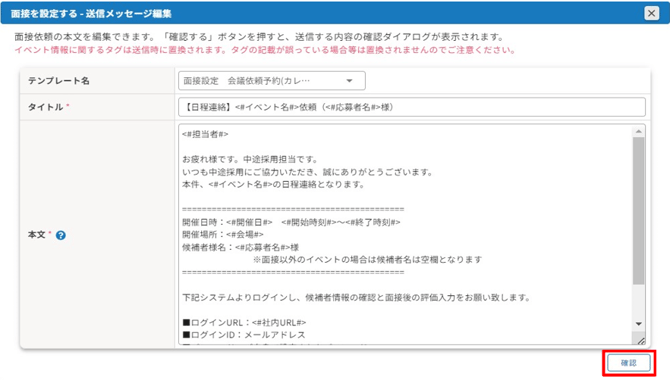The width and height of the screenshot is (670, 380).
Task: Click the ■ログインID：メールアドレス line
Action: [x=244, y=335]
